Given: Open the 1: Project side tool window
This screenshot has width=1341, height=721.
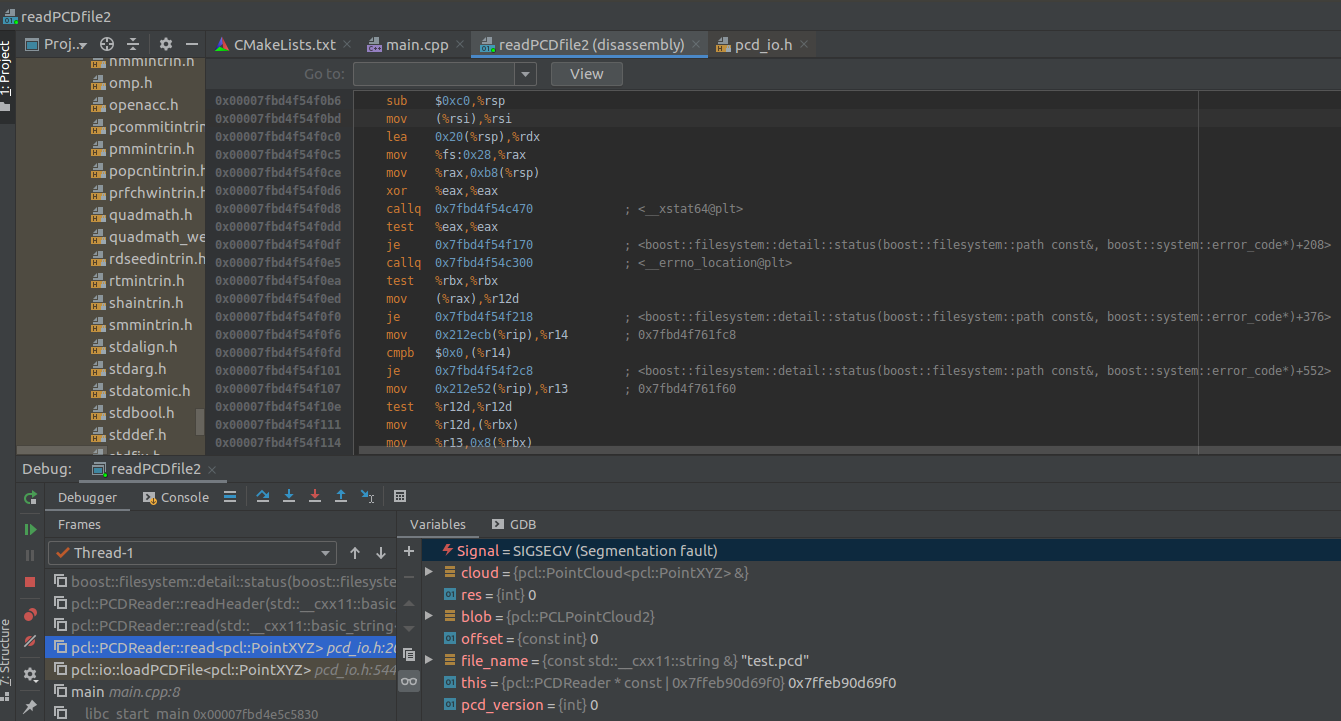Looking at the screenshot, I should tap(7, 76).
